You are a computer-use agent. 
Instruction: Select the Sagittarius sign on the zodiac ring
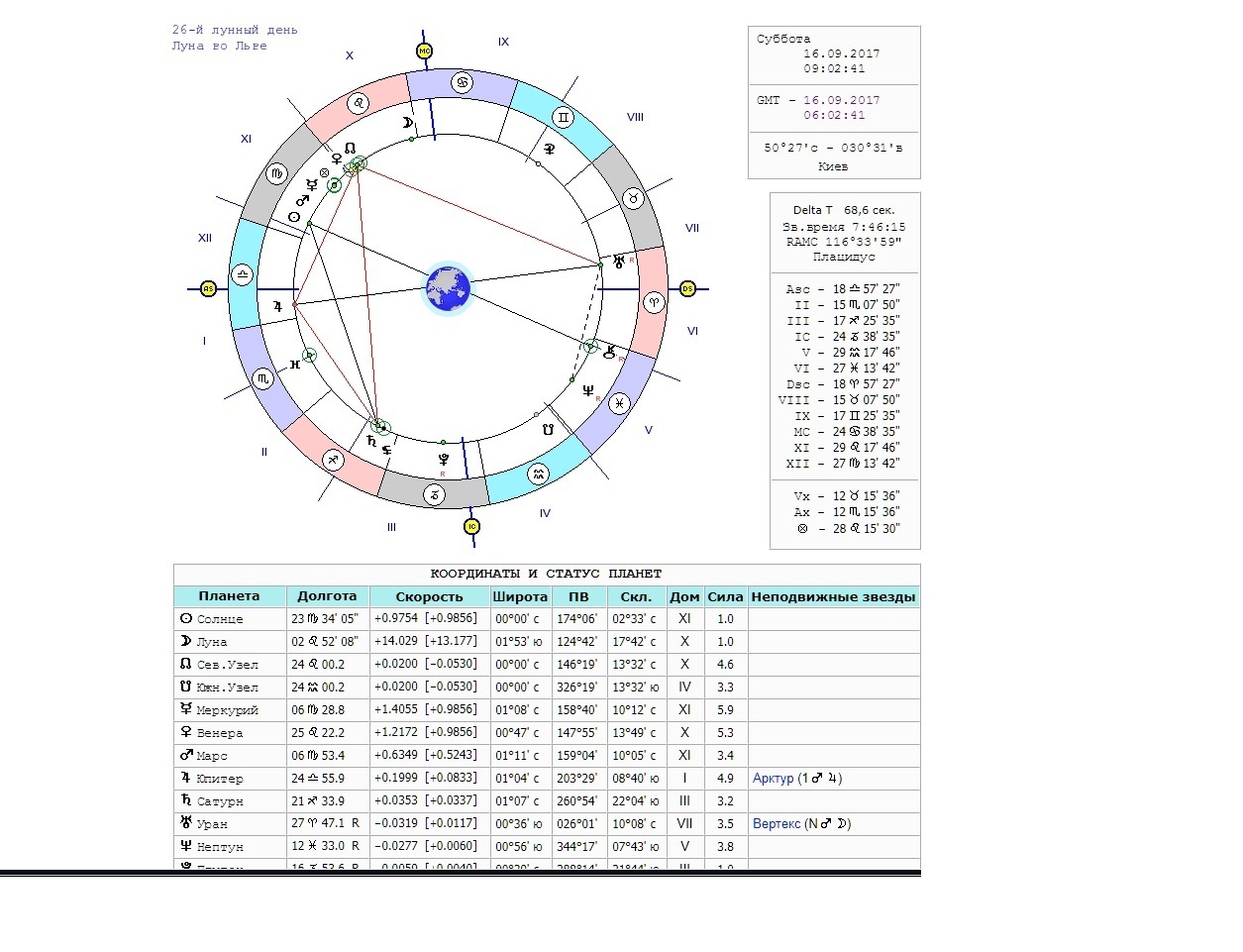tap(334, 459)
